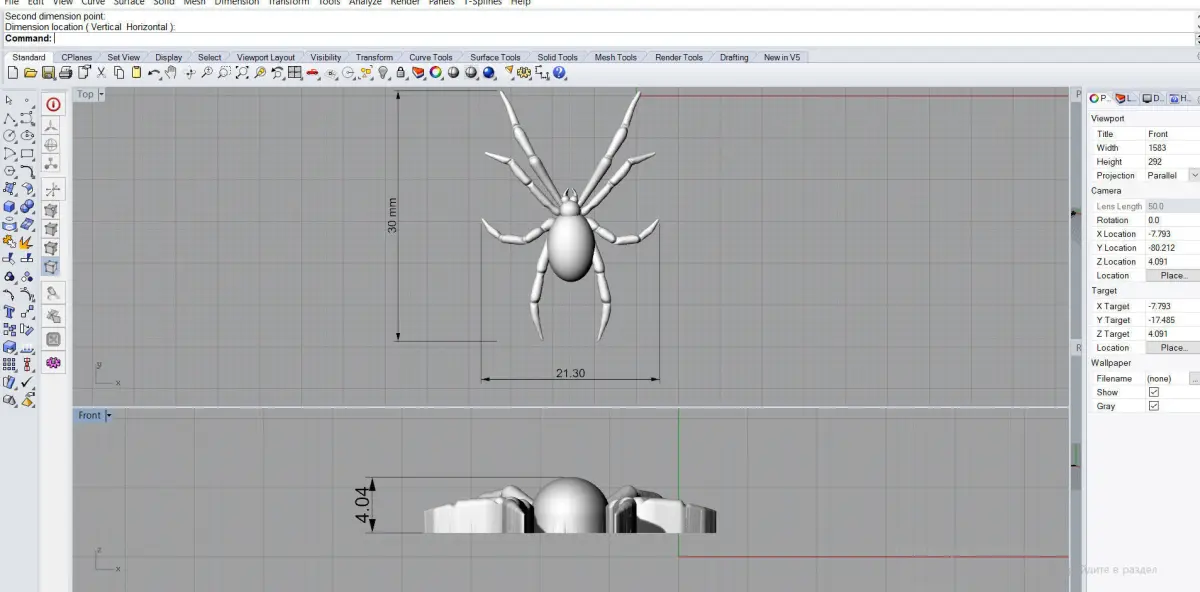Click the wallpaper Filename browse button
Image resolution: width=1200 pixels, height=592 pixels.
click(x=1194, y=379)
